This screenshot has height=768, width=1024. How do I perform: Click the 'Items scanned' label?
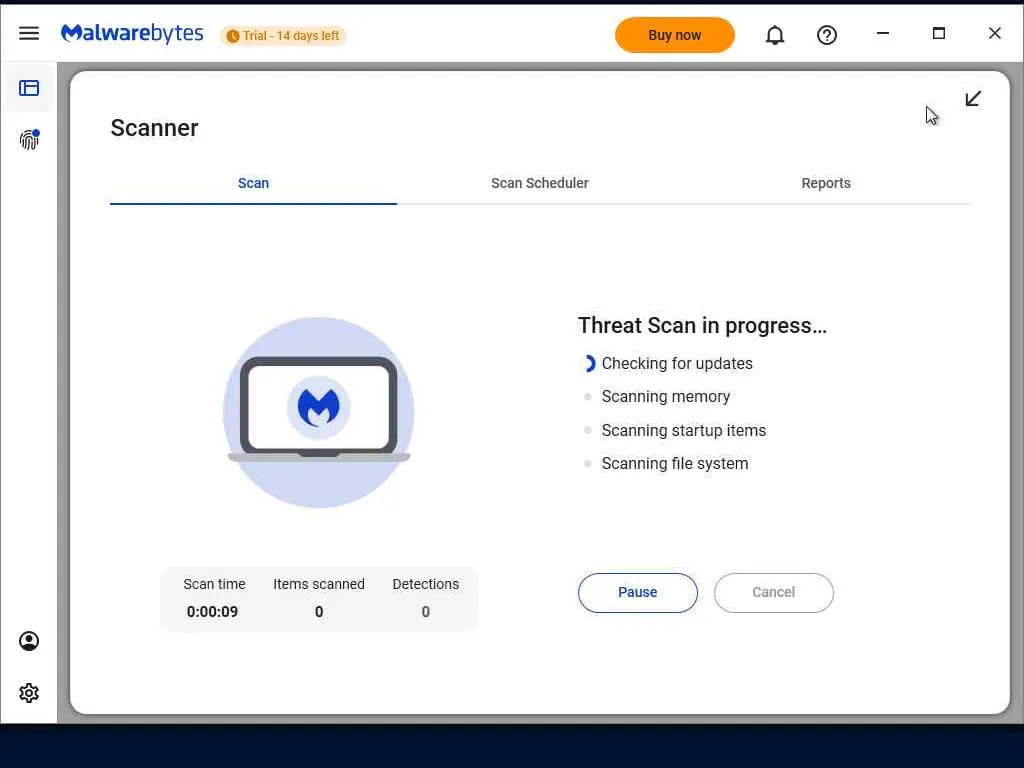[x=319, y=584]
